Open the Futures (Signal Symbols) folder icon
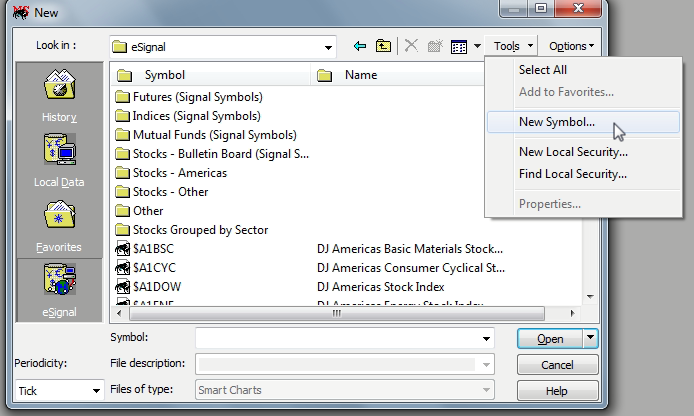Screen dimensions: 694x416 coord(122,97)
